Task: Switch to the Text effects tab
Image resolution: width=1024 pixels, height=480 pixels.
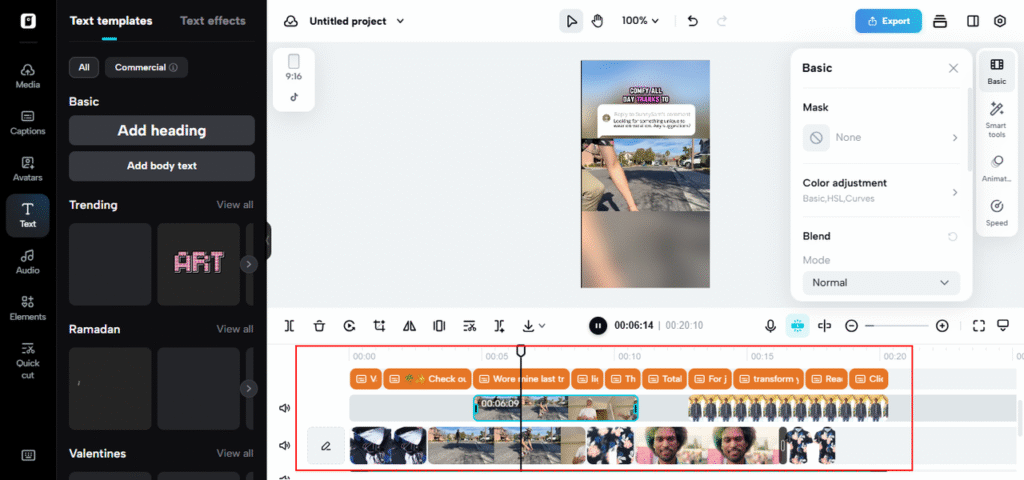Action: click(212, 21)
